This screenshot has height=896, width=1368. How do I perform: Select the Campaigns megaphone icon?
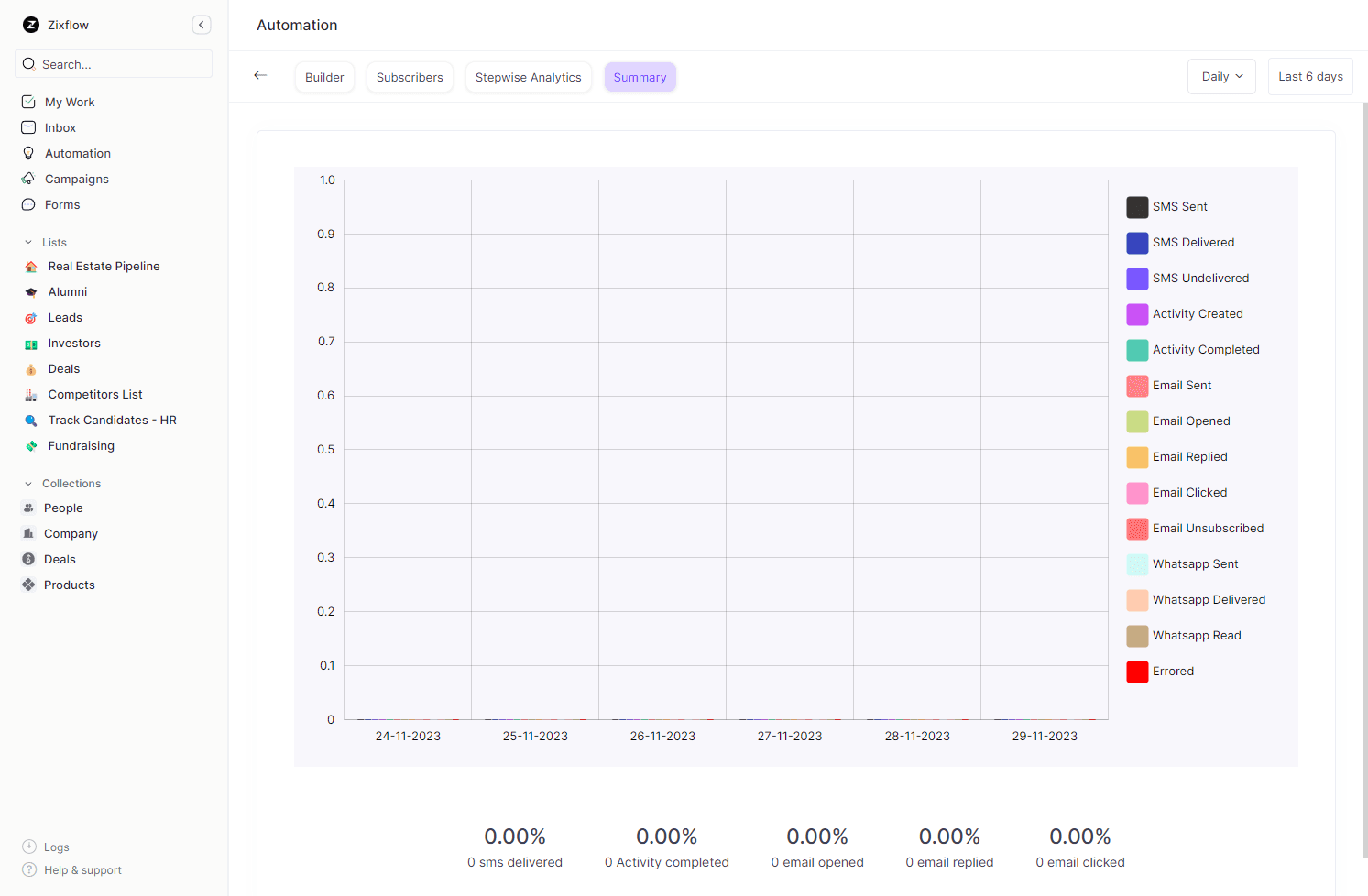[x=29, y=179]
